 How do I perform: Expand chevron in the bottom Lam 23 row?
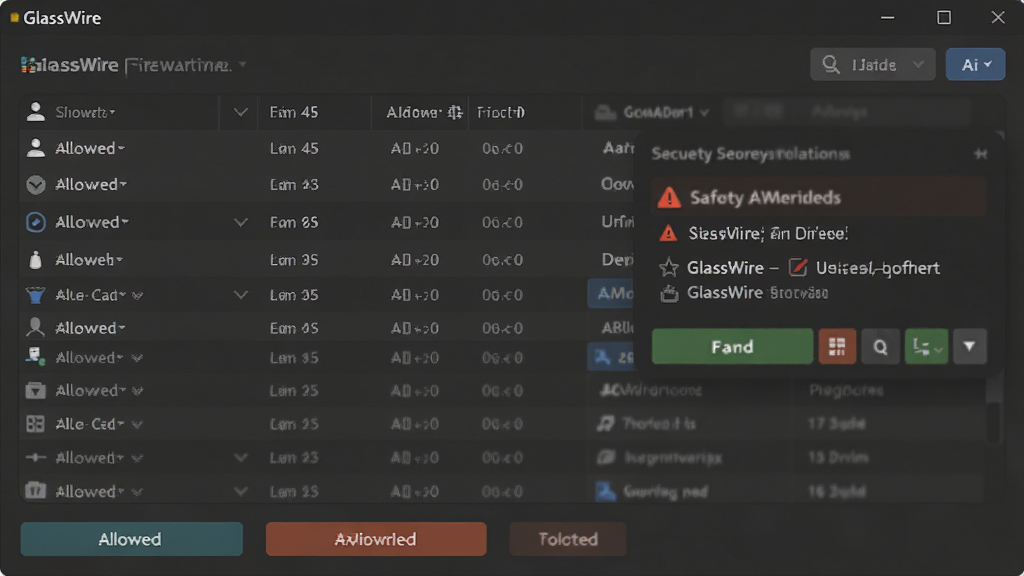pos(241,457)
